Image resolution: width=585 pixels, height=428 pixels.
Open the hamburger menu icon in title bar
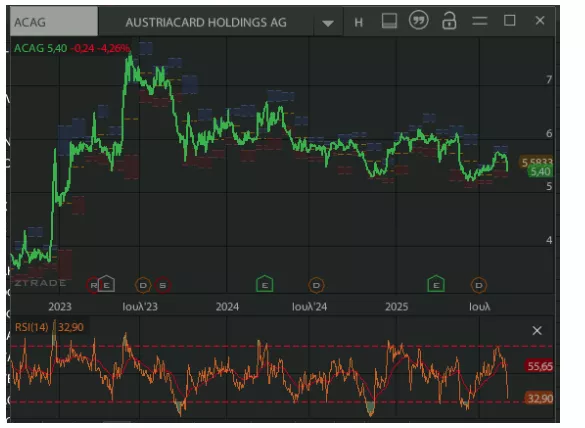point(479,21)
